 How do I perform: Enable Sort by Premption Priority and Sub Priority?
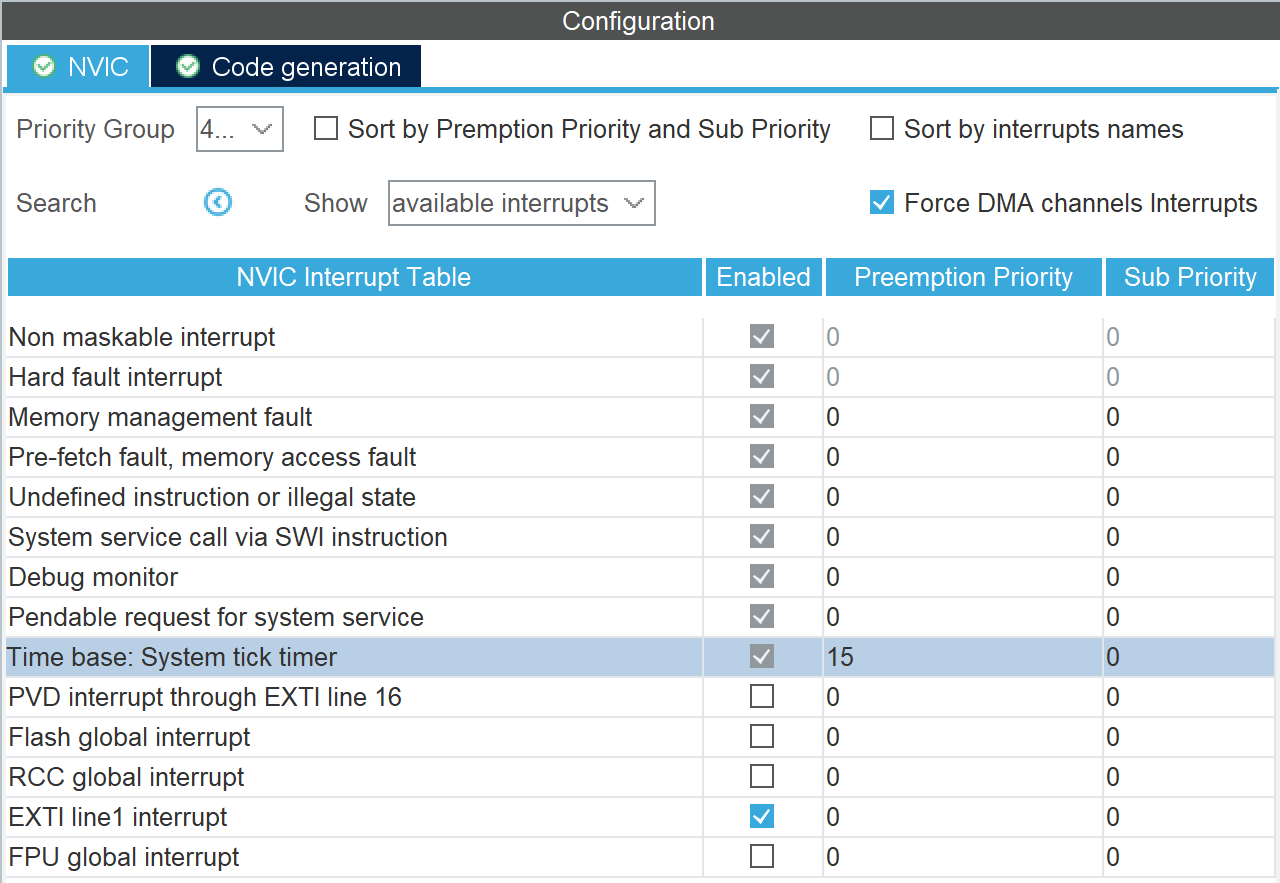tap(326, 129)
